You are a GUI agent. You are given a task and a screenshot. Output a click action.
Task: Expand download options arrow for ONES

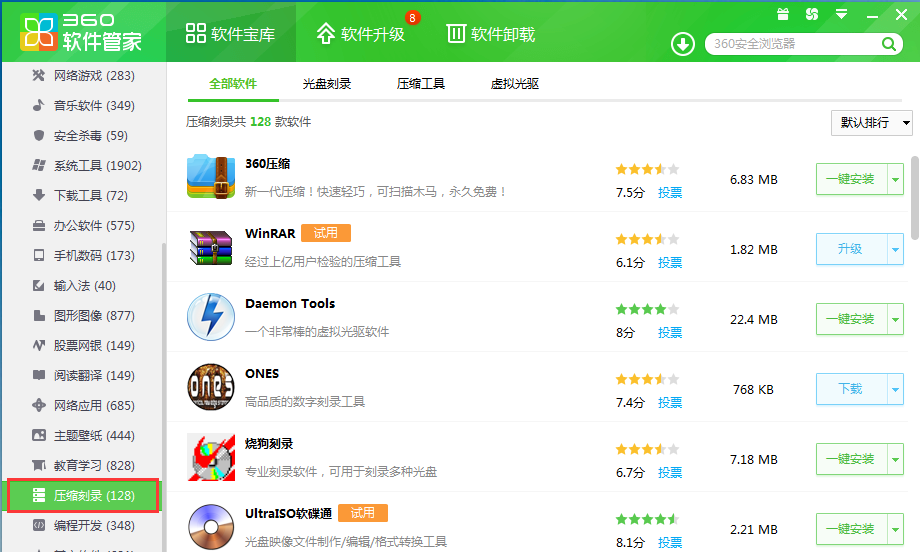[895, 389]
